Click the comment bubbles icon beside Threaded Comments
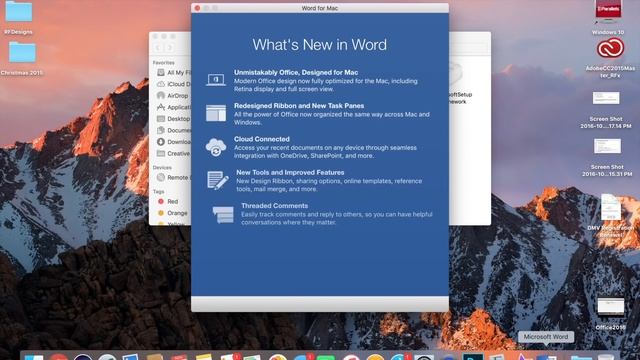The width and height of the screenshot is (640, 360). tap(223, 214)
